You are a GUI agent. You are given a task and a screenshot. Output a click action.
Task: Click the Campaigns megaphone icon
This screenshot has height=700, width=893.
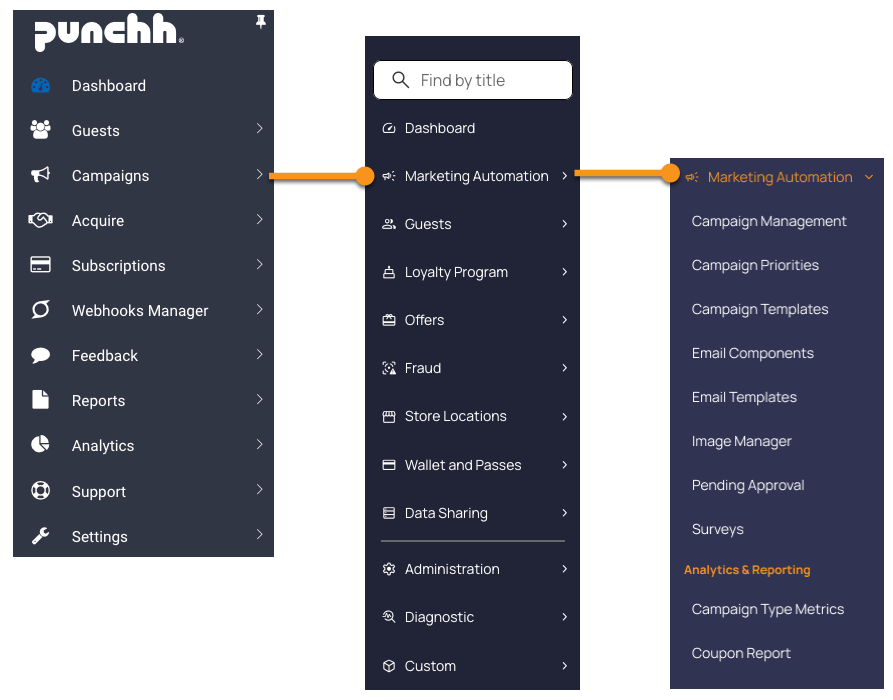40,174
